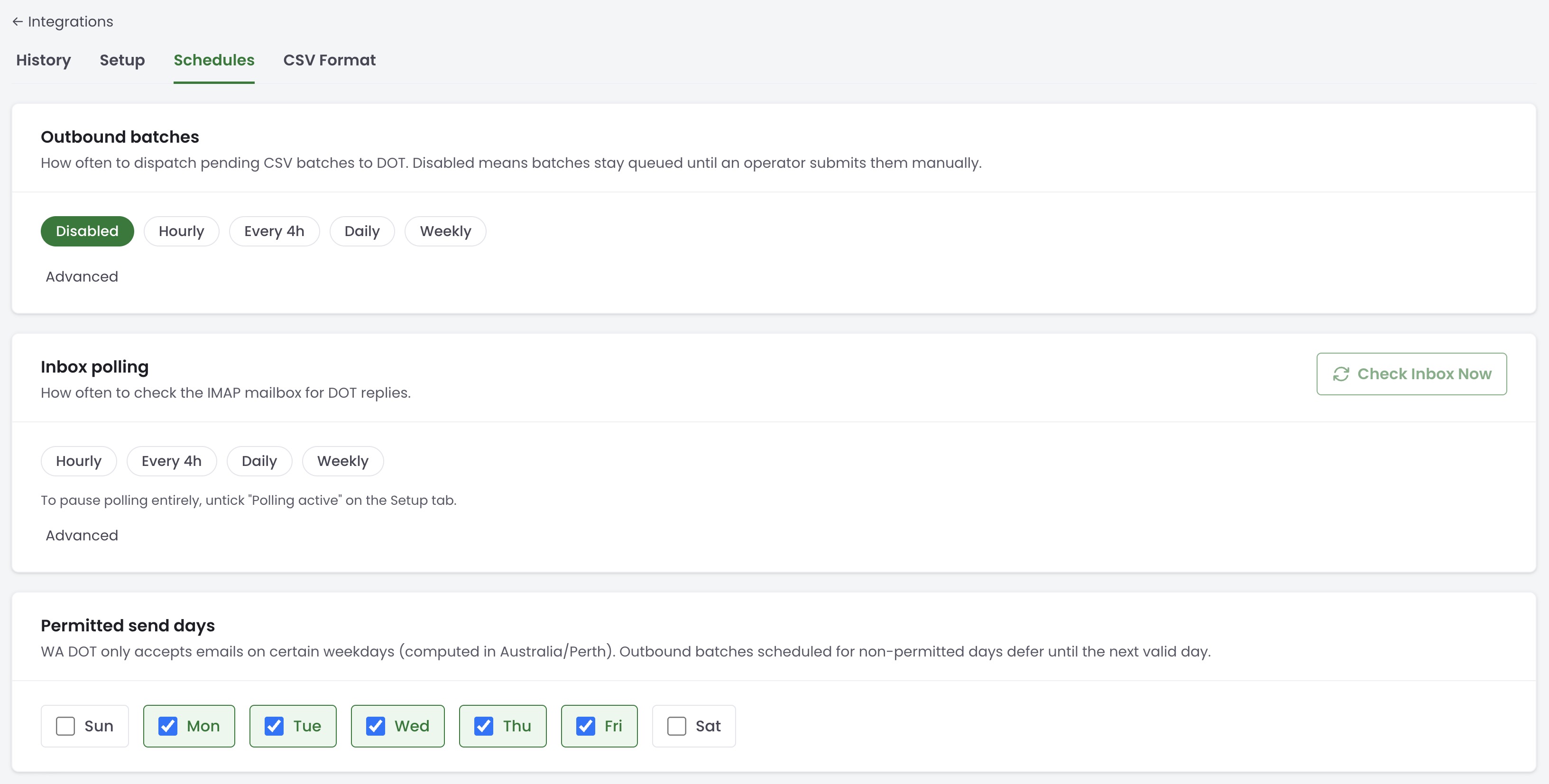The width and height of the screenshot is (1549, 784).
Task: Set outbound batches to Daily
Action: pyautogui.click(x=362, y=231)
